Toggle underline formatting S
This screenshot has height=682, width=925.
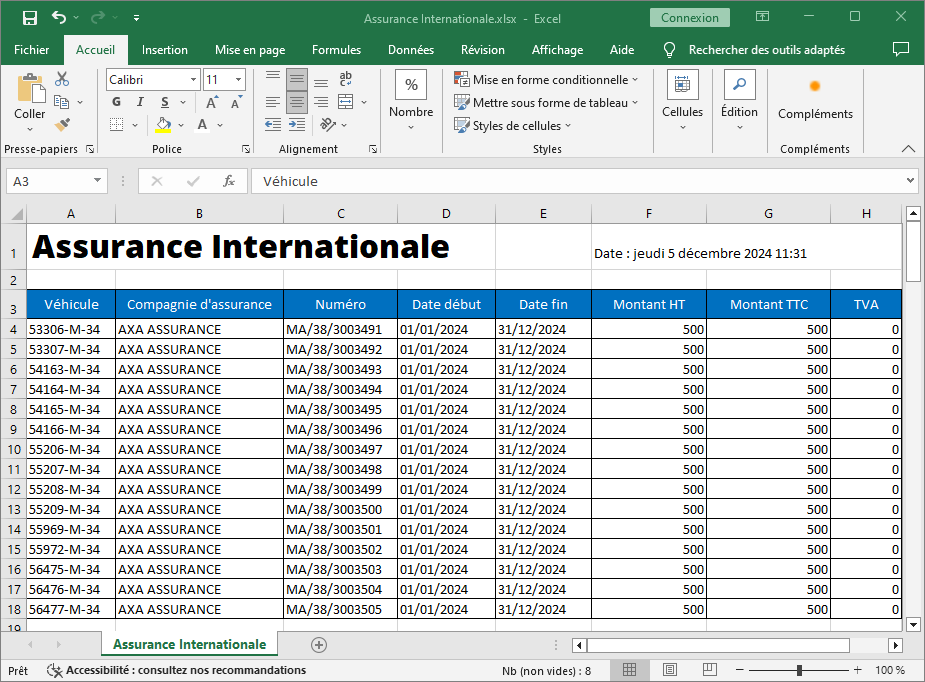click(165, 102)
